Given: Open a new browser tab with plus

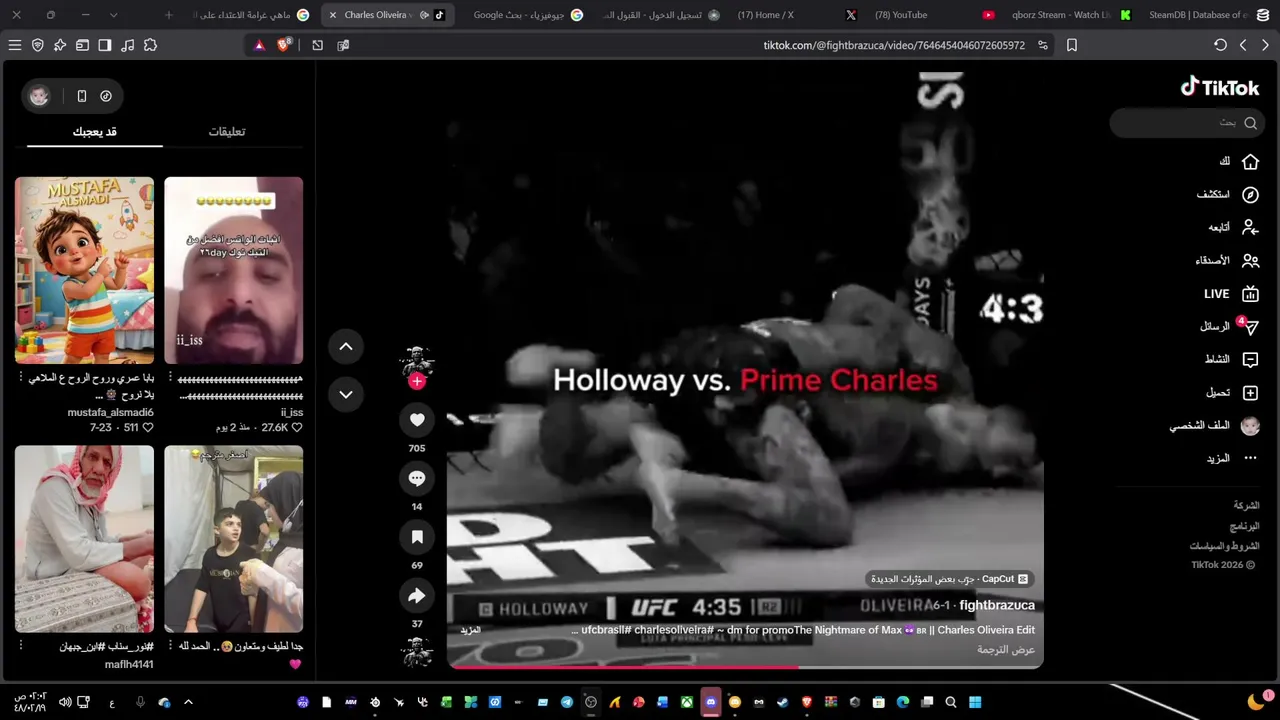Looking at the screenshot, I should point(168,15).
